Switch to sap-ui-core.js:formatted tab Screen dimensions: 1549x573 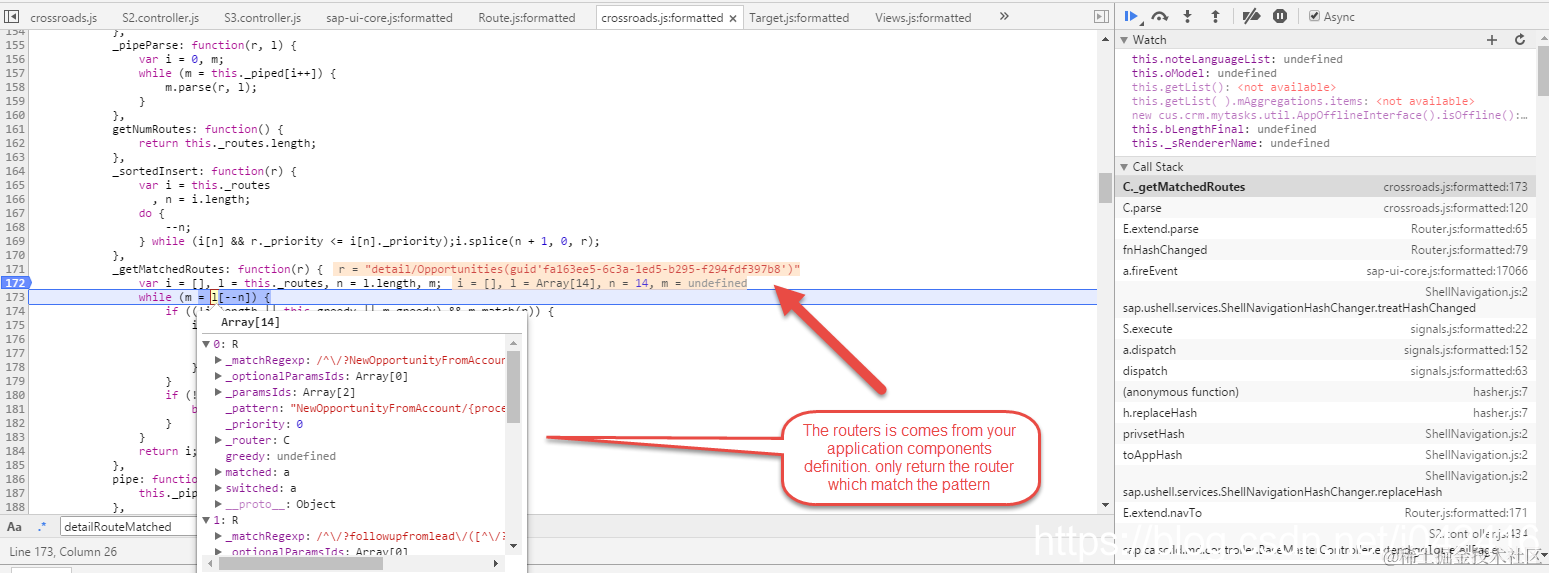(389, 18)
